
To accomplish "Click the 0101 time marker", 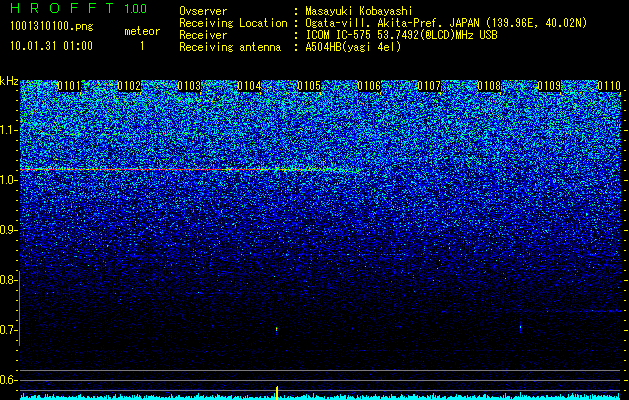I will pyautogui.click(x=69, y=86).
